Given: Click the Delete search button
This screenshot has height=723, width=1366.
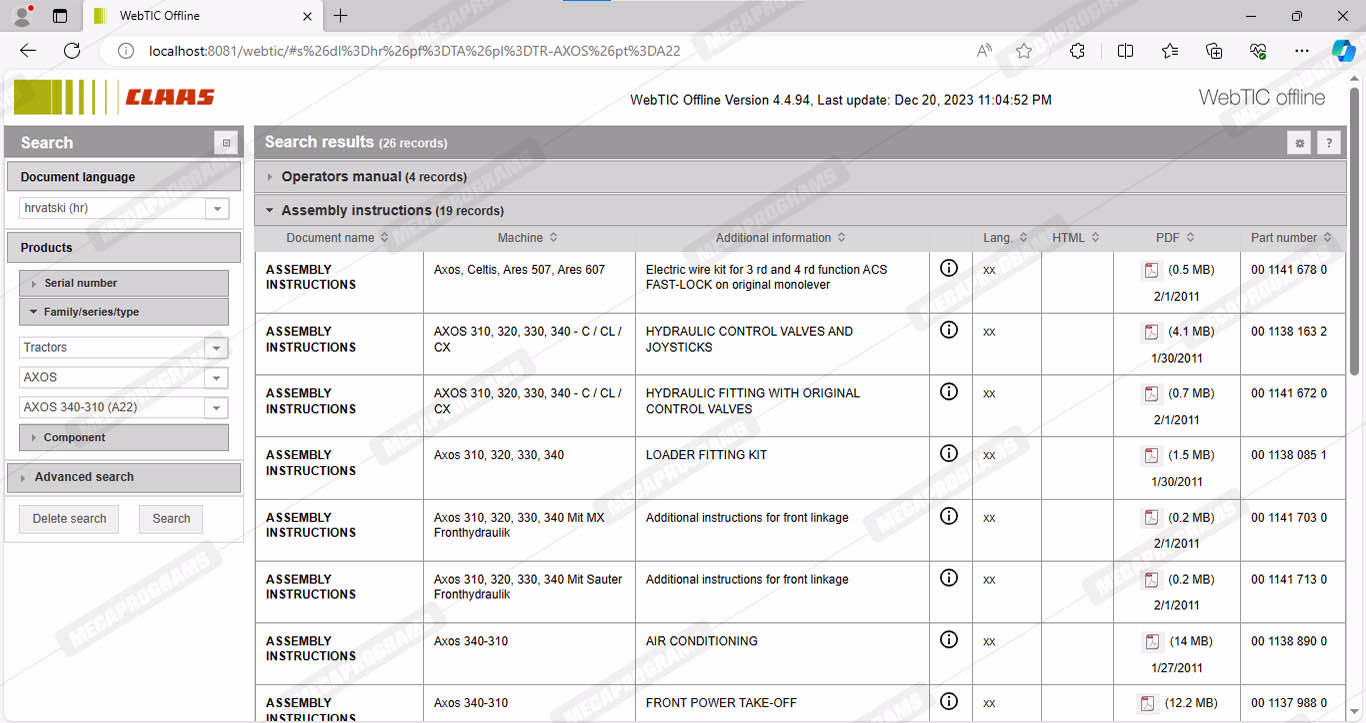Looking at the screenshot, I should 69,519.
